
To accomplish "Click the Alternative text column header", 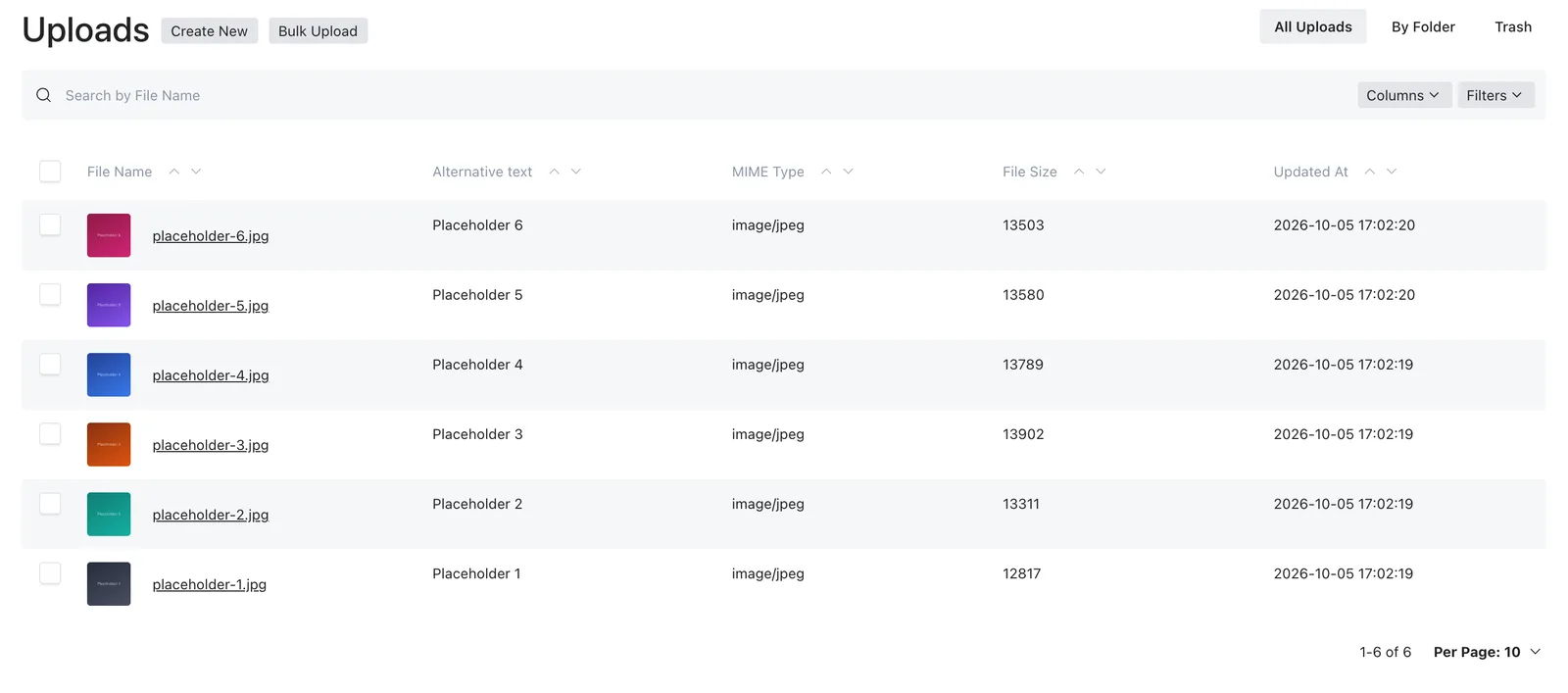I will 482,172.
